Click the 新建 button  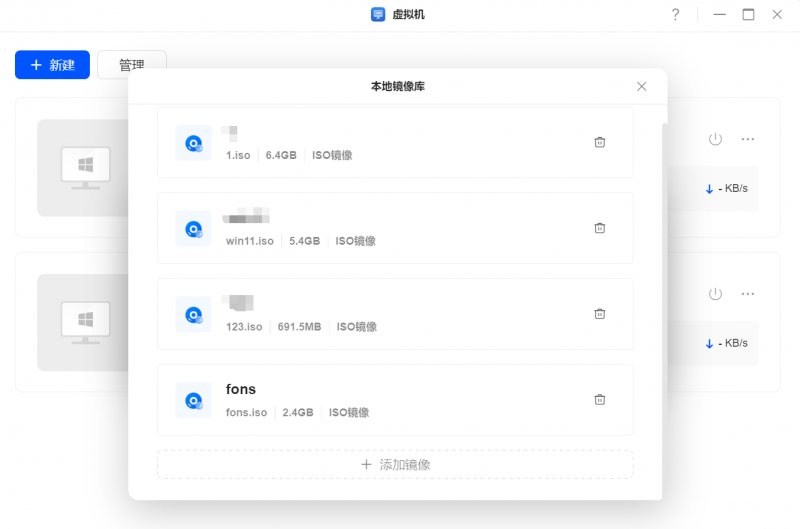(52, 65)
